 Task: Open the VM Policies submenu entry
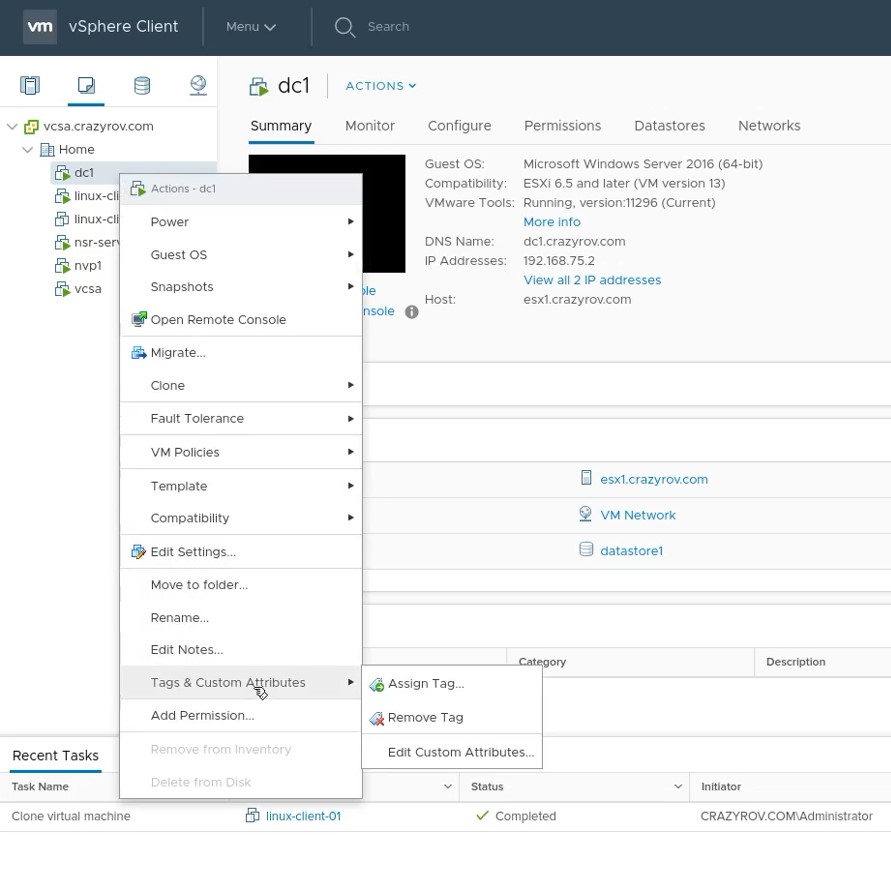241,452
